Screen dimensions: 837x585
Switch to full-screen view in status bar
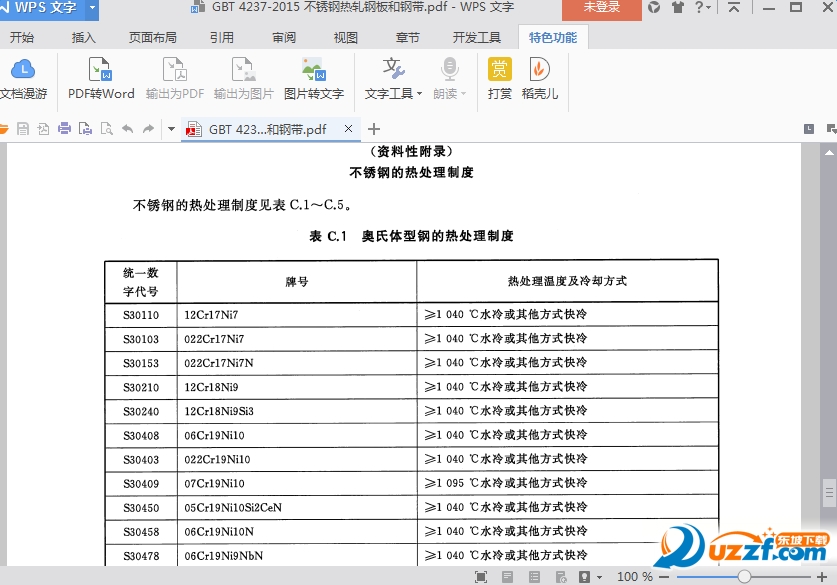pos(480,576)
